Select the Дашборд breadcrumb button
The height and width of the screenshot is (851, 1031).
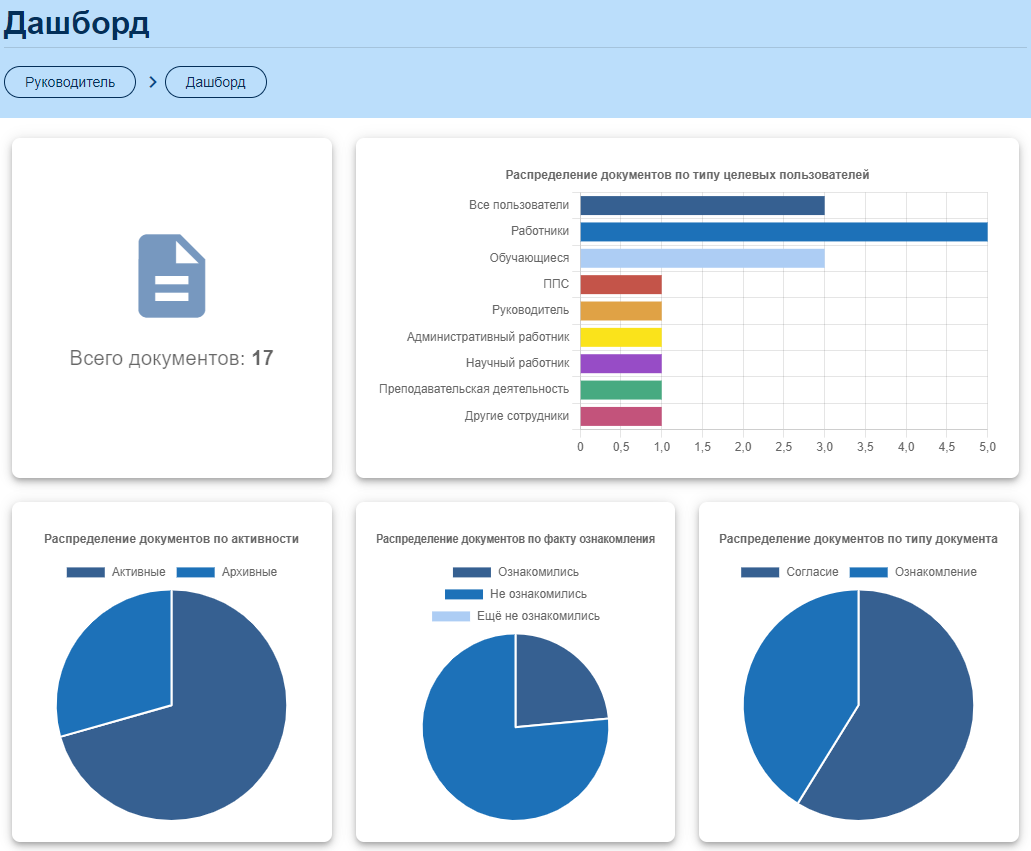coord(216,82)
